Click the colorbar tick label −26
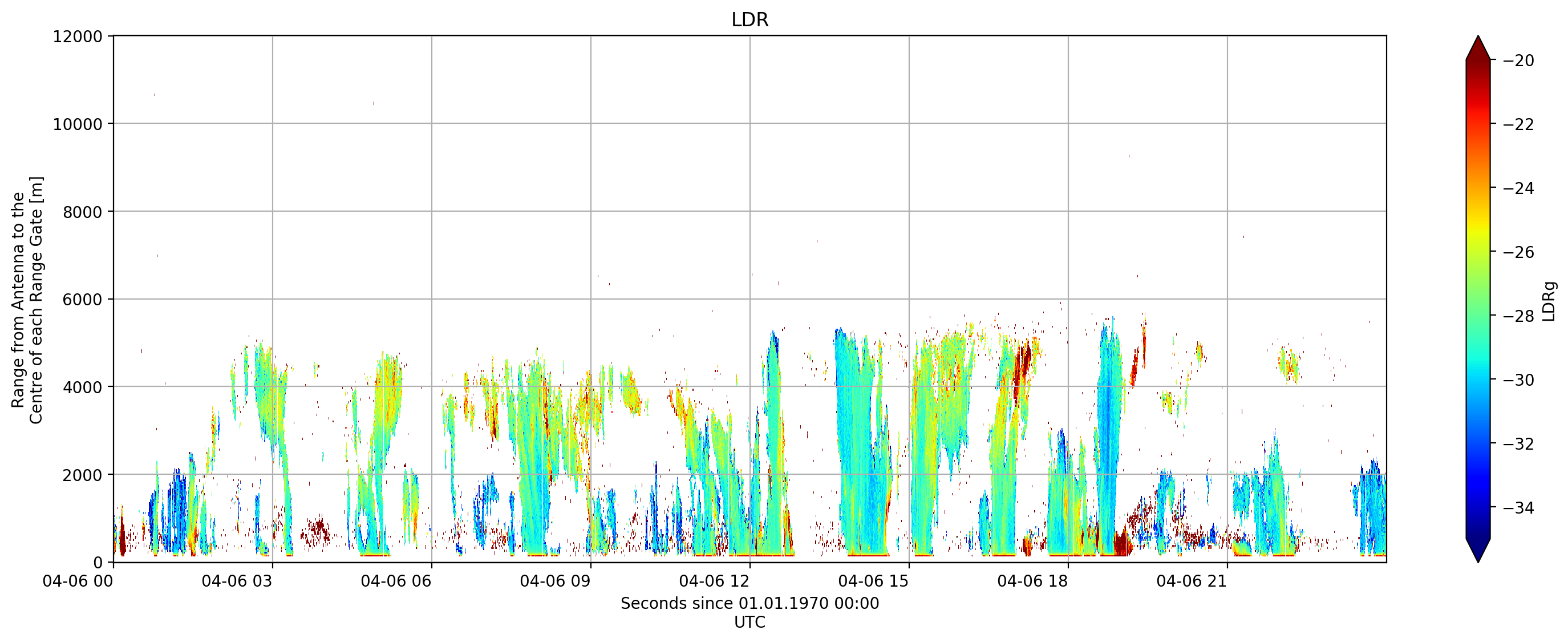The image size is (1568, 642). (1518, 253)
